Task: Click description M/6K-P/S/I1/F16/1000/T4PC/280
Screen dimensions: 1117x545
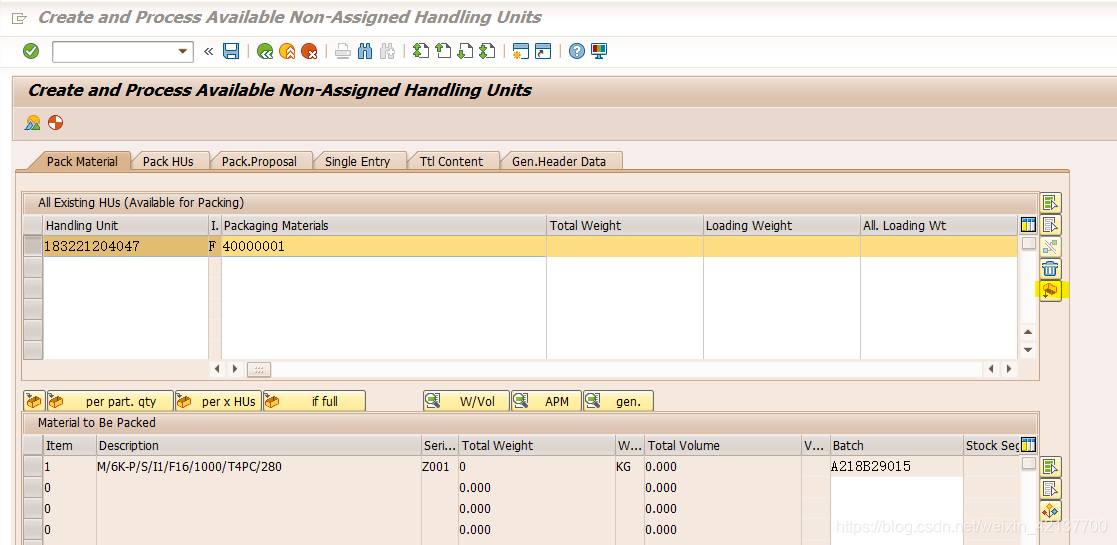Action: coord(259,467)
